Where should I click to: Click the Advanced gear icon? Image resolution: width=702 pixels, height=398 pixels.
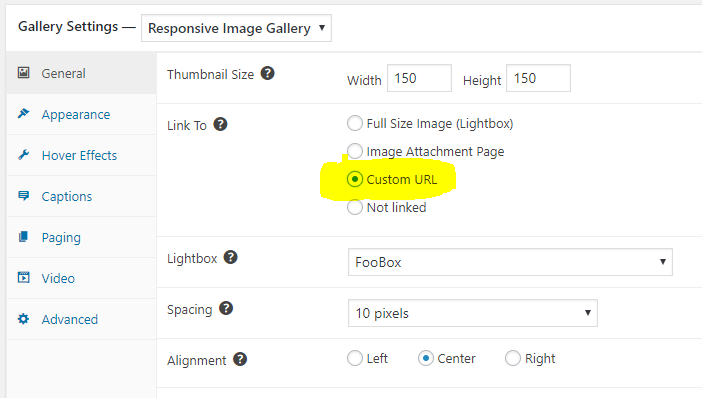point(23,319)
